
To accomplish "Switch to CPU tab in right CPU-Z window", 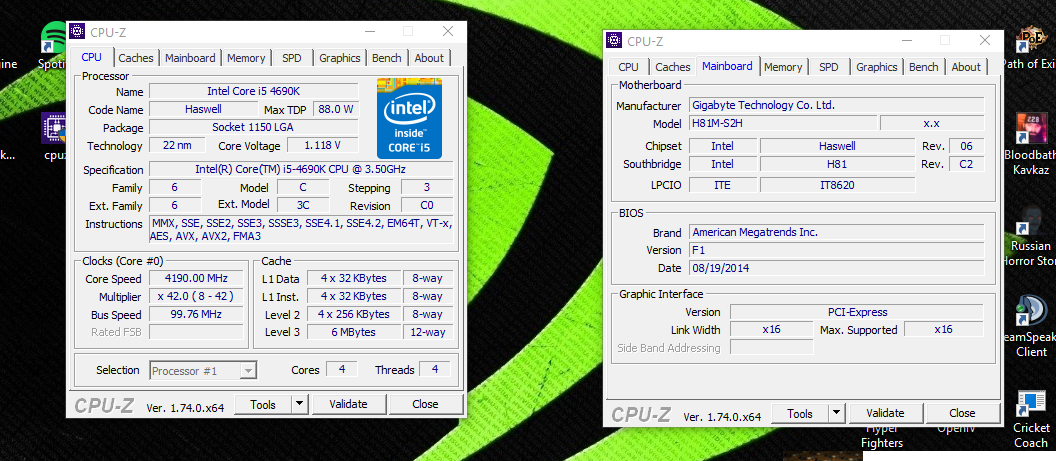I will 628,67.
